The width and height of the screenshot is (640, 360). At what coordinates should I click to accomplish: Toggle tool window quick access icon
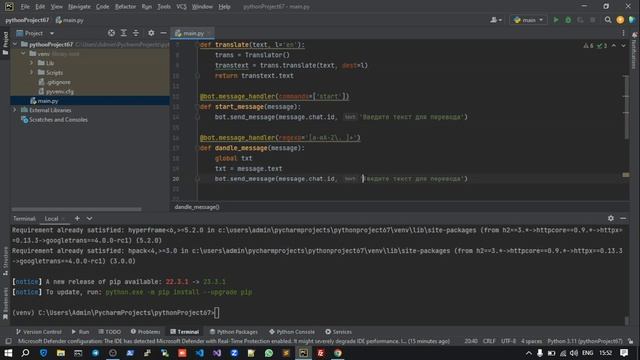point(8,341)
